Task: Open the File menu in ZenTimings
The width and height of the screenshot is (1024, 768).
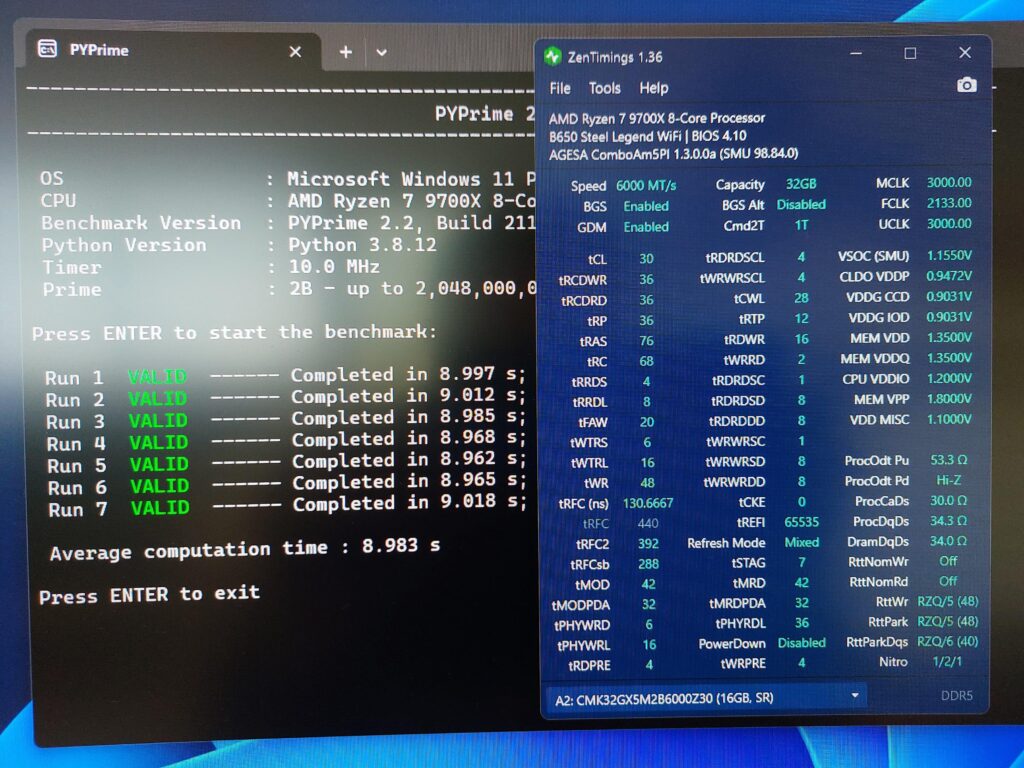Action: click(x=560, y=88)
